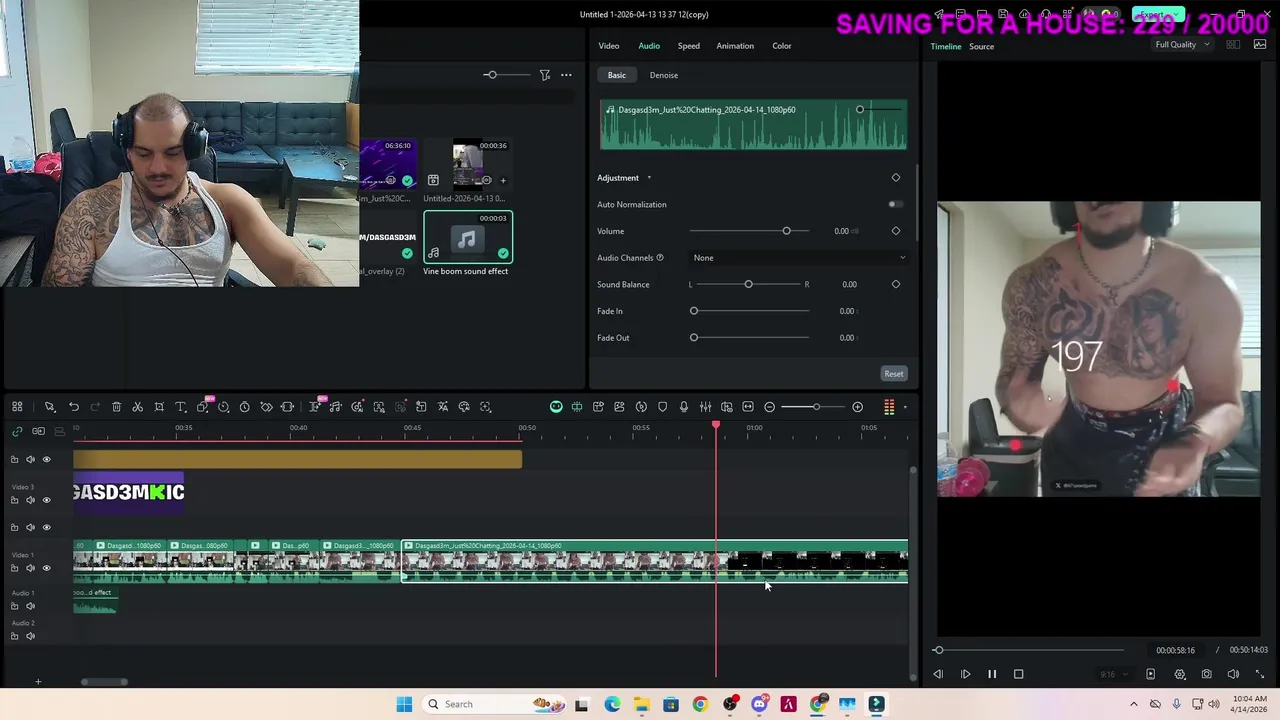Split clip using the scissors icon

point(137,407)
